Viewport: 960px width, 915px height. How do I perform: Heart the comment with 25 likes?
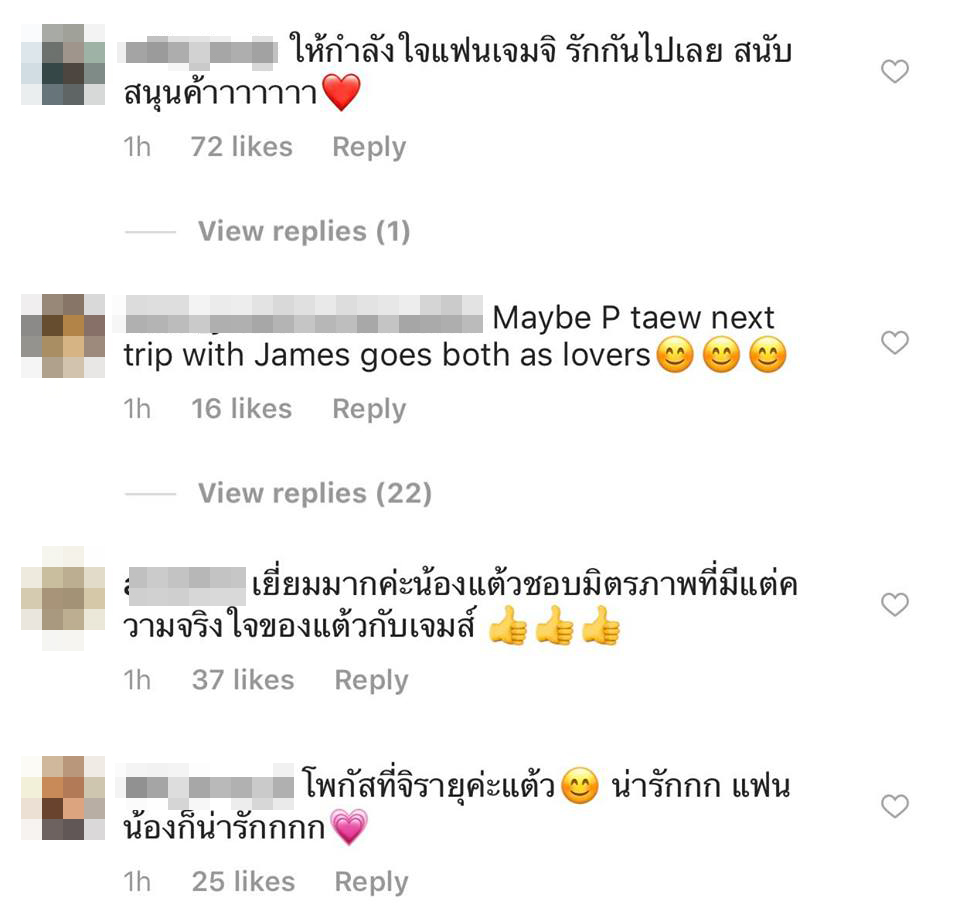coord(894,806)
